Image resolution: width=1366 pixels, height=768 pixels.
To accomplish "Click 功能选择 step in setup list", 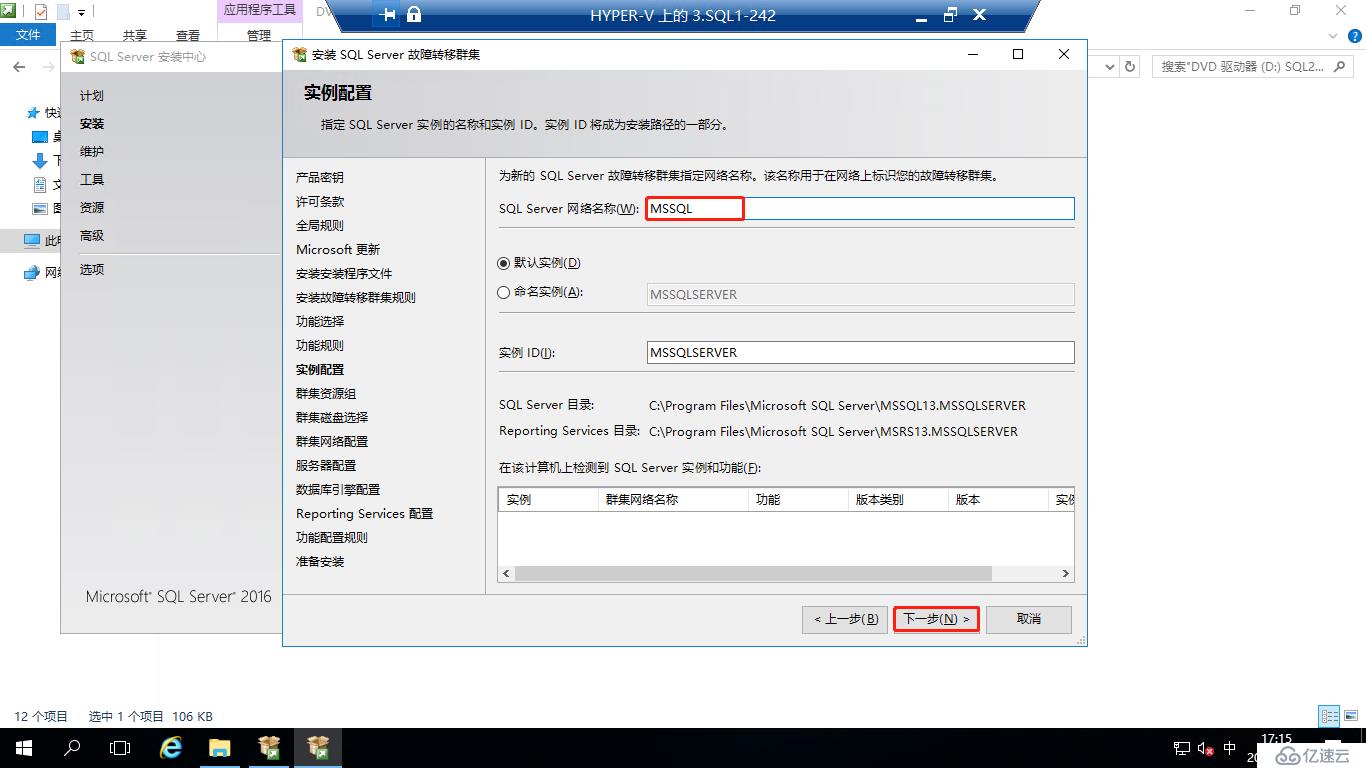I will click(x=320, y=322).
